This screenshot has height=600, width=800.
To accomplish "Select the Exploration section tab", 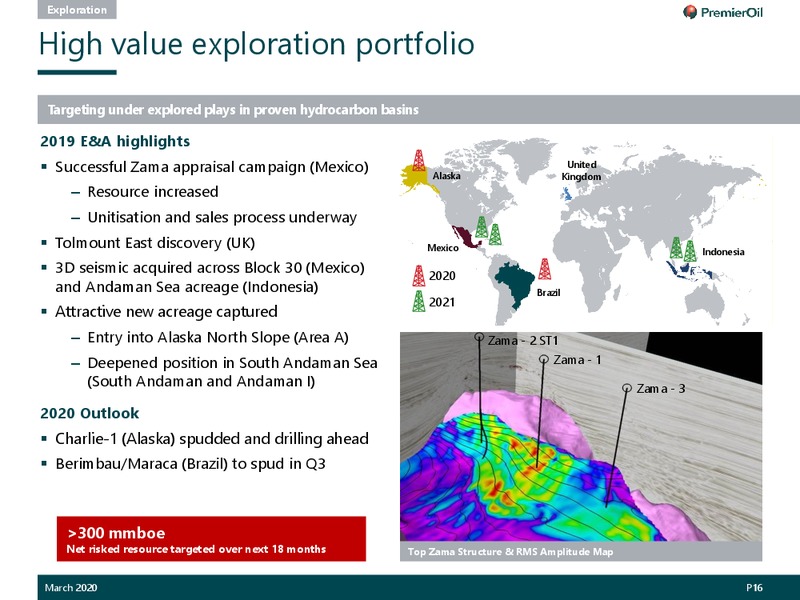I will click(77, 10).
